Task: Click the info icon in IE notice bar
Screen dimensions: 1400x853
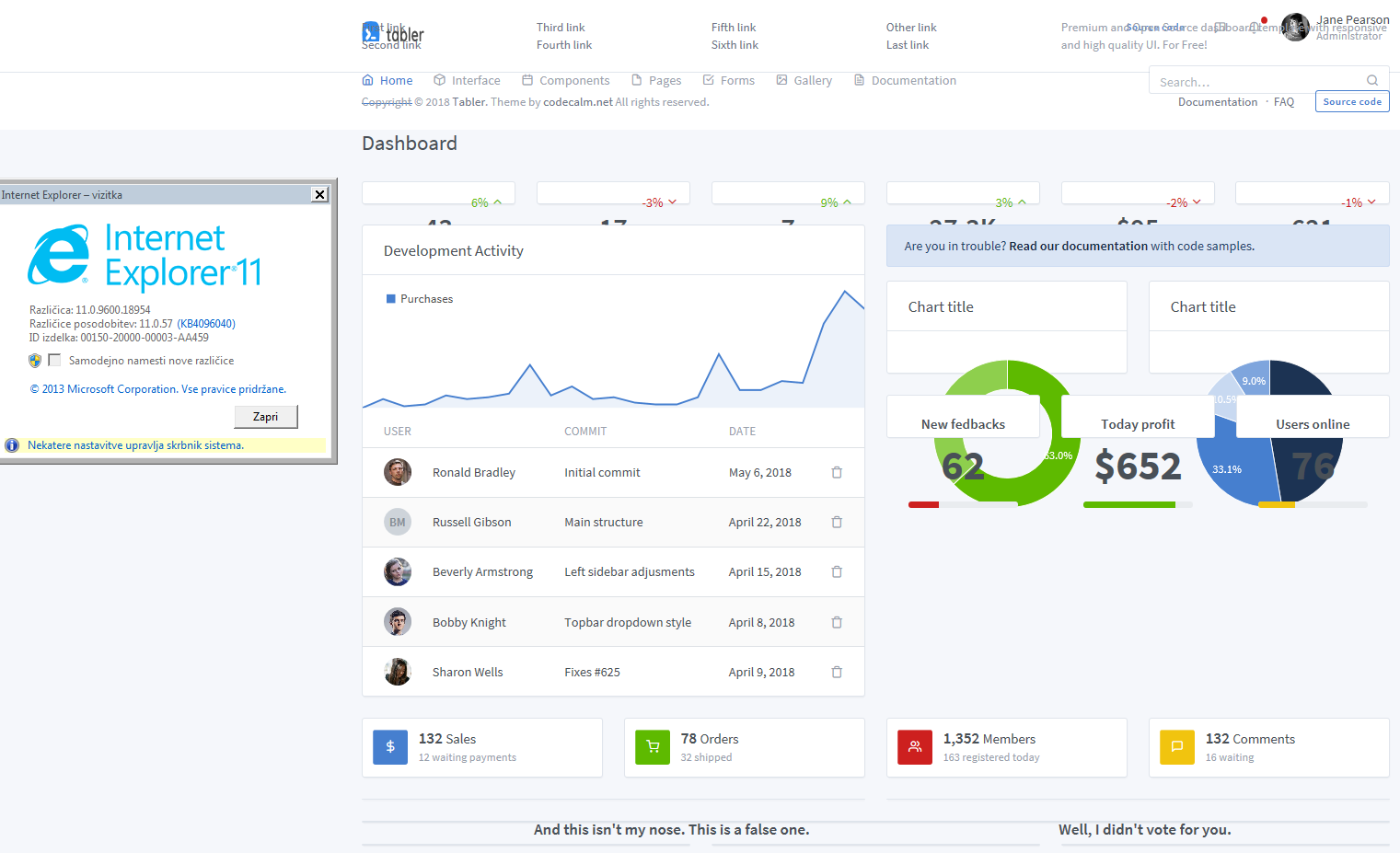Action: click(12, 445)
